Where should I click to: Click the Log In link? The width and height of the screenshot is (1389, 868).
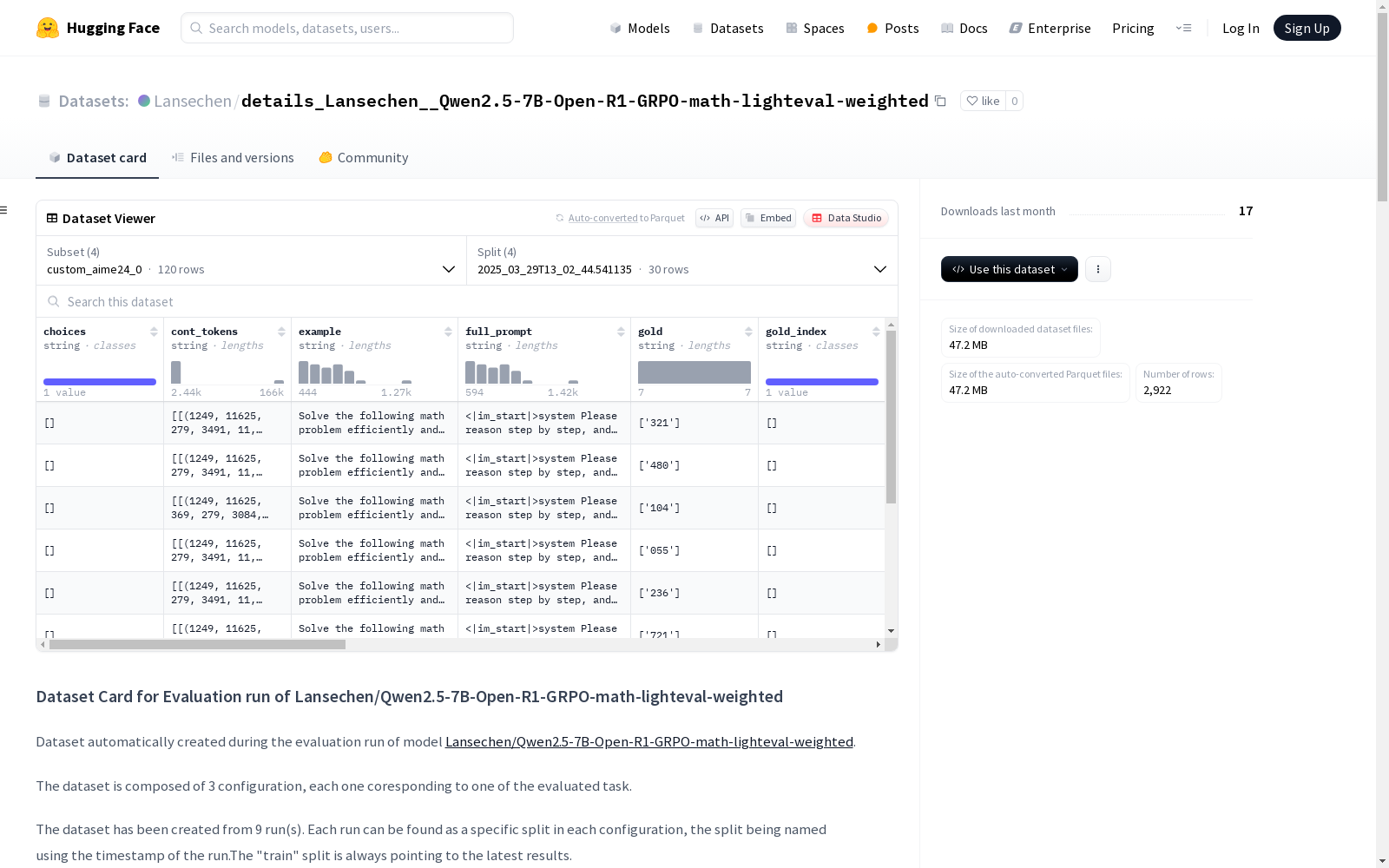click(x=1241, y=28)
